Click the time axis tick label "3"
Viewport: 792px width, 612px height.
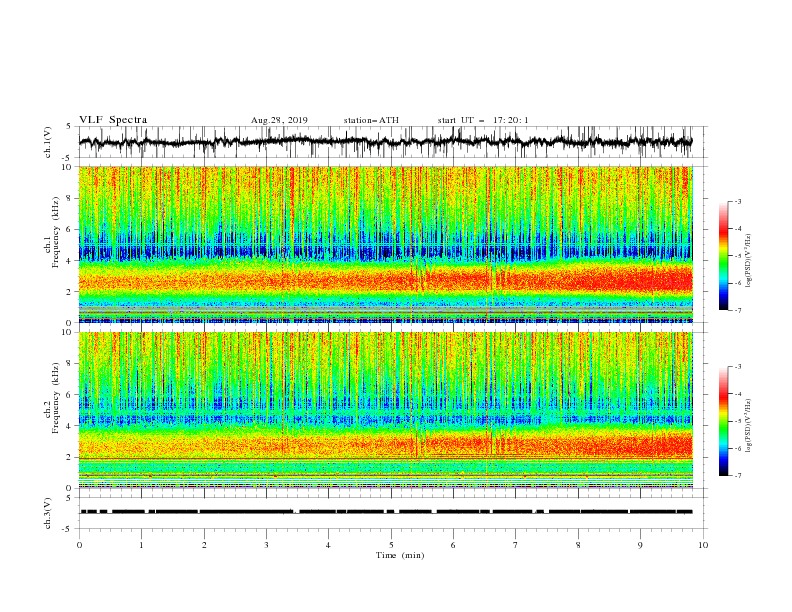point(266,545)
